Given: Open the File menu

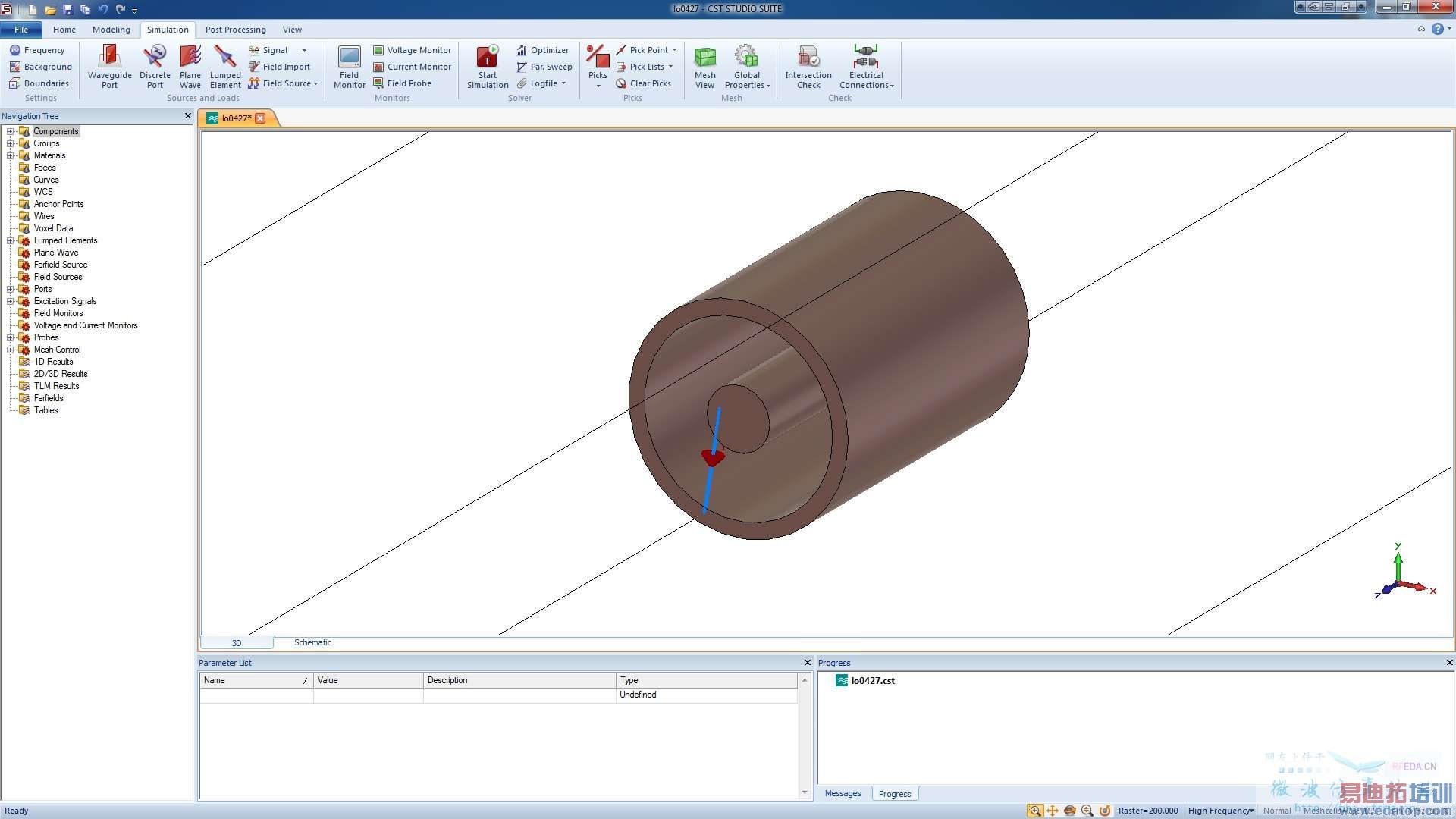Looking at the screenshot, I should (x=21, y=30).
